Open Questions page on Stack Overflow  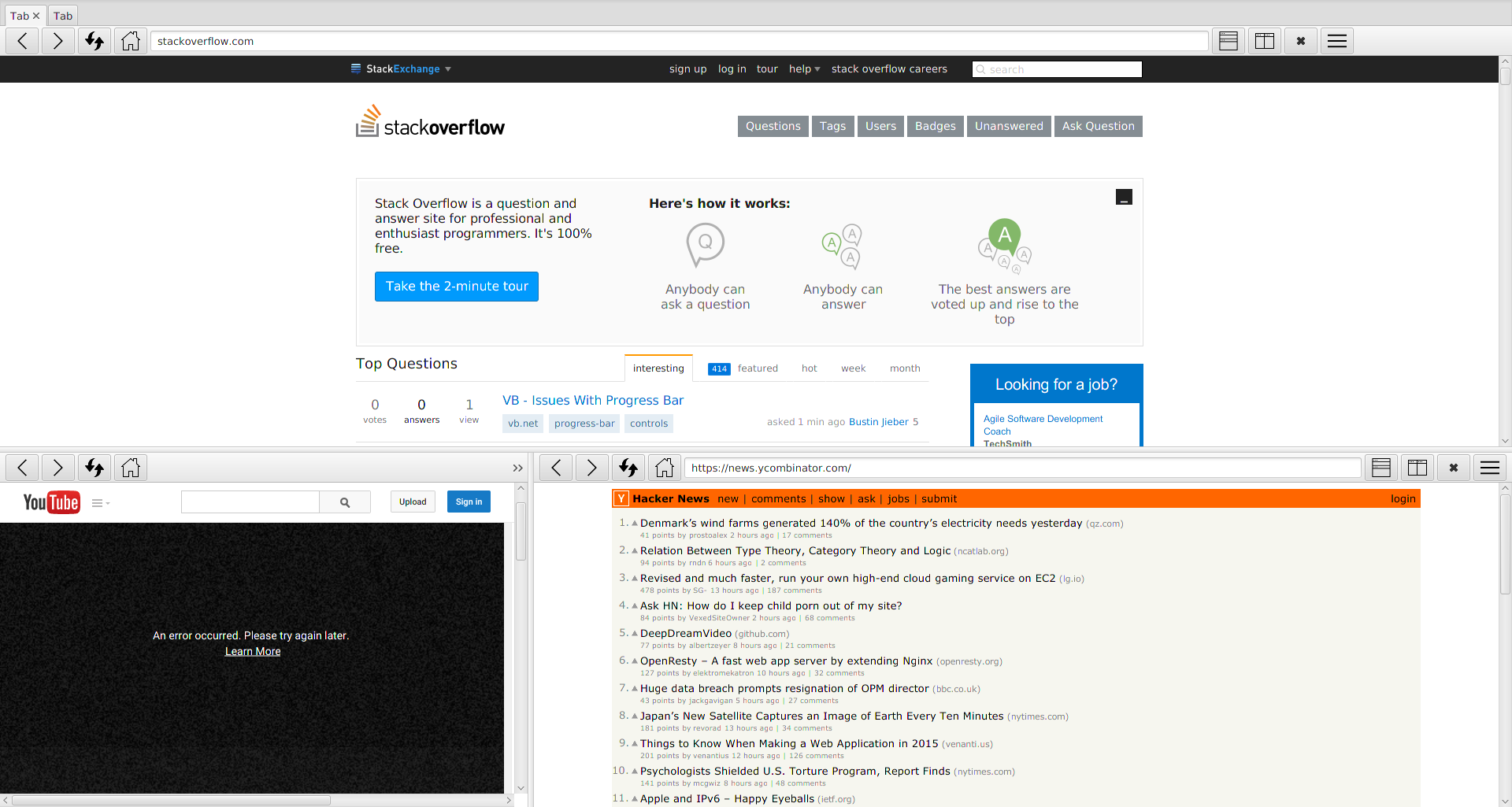click(x=773, y=126)
